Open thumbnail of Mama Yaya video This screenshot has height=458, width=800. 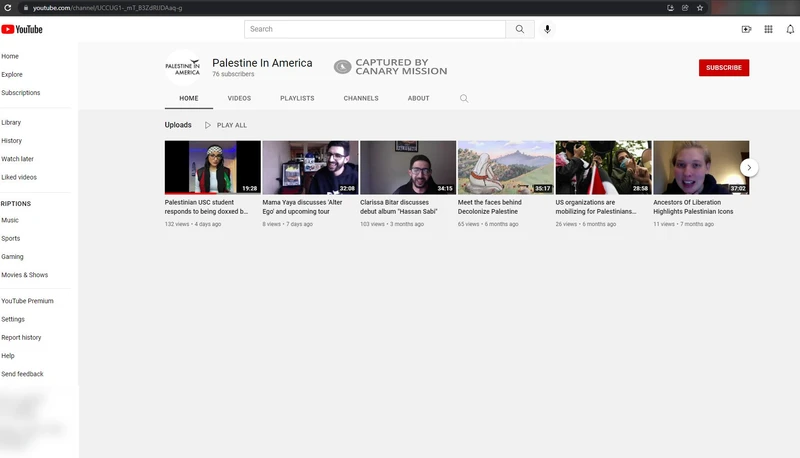[310, 167]
